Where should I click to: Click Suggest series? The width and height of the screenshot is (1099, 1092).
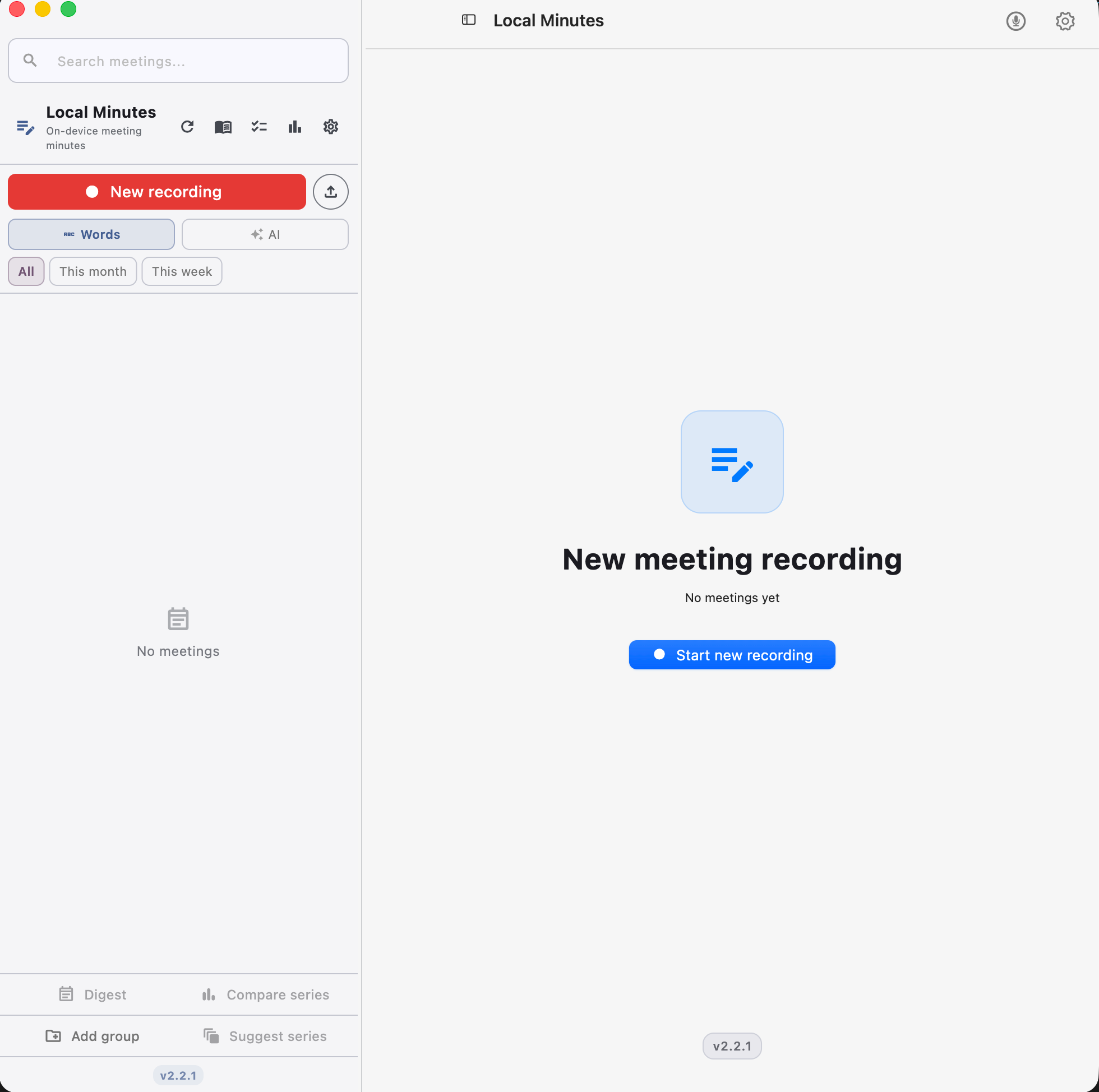click(265, 1036)
